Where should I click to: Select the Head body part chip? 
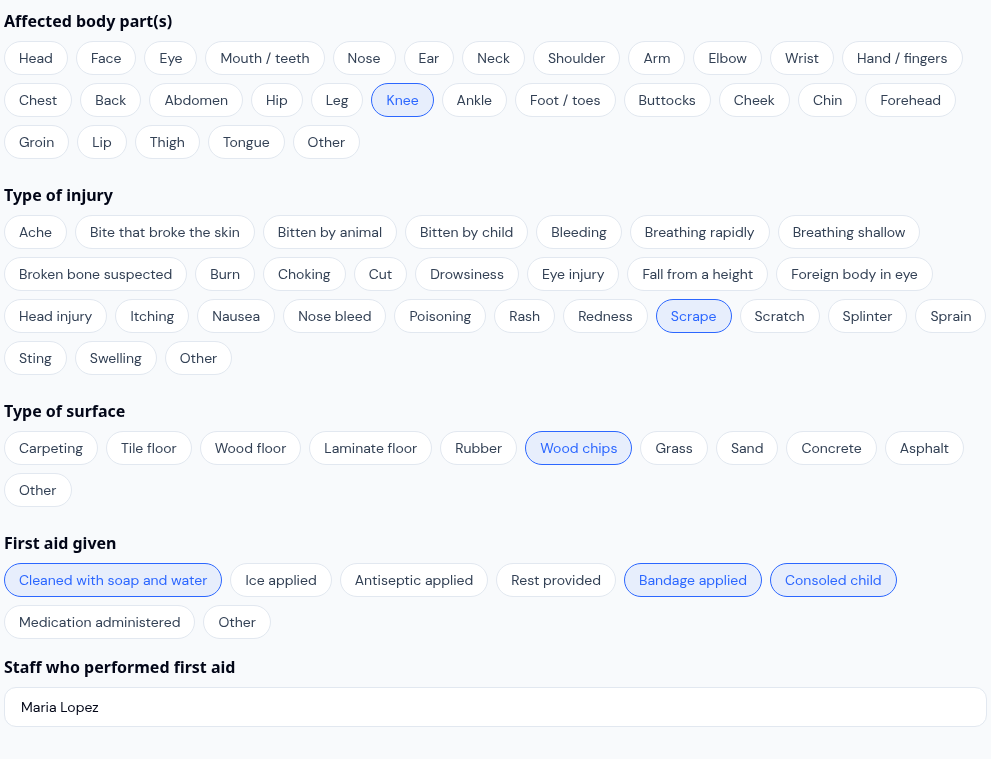click(35, 58)
